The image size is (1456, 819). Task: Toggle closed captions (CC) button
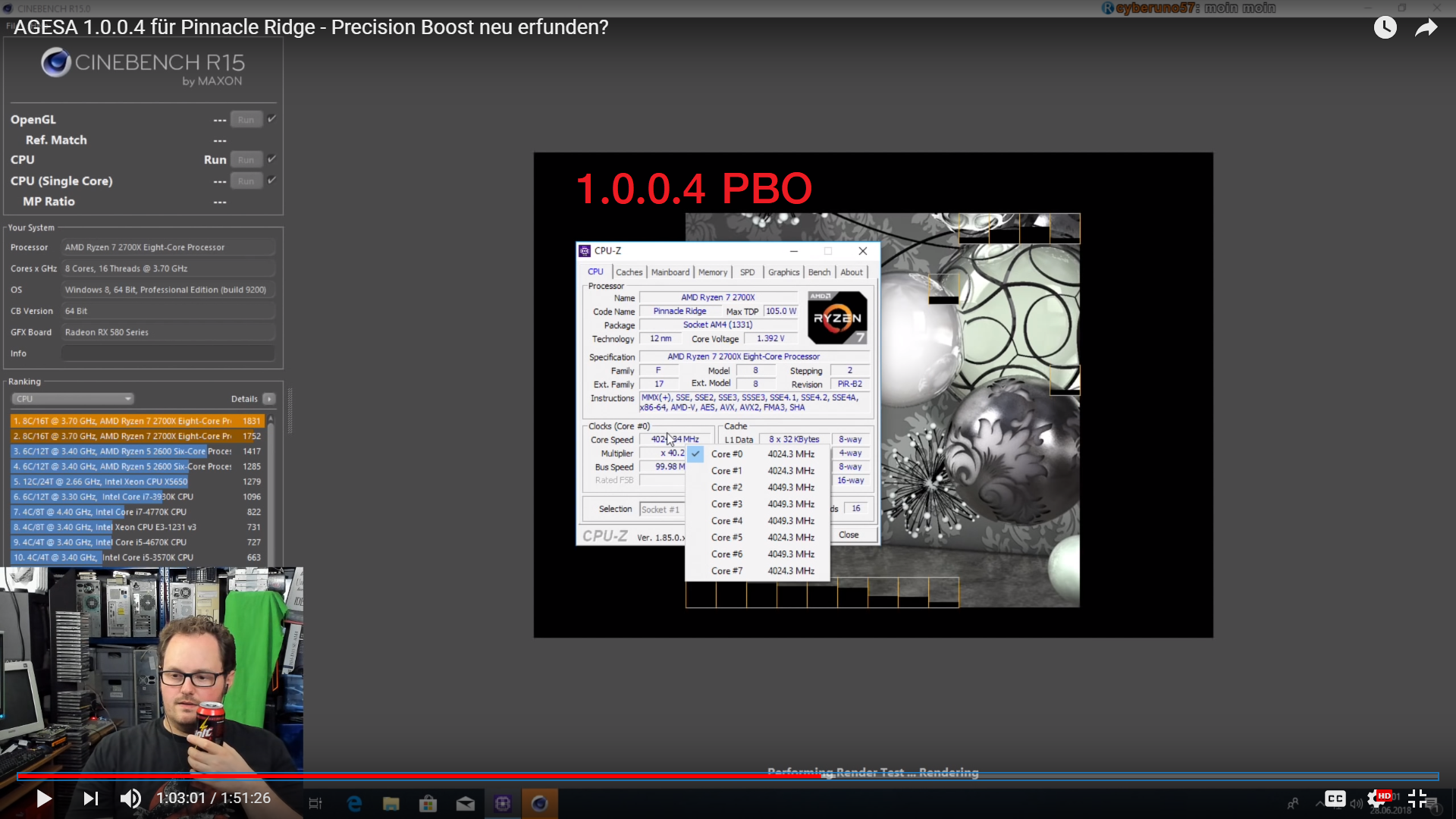1335,799
